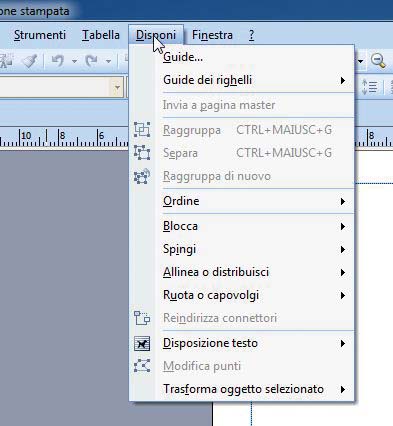Click the Modifica punti icon
Image resolution: width=393 pixels, height=426 pixels.
pos(142,366)
